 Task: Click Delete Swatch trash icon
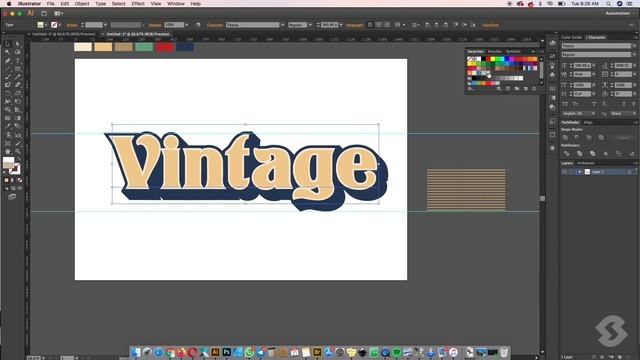click(534, 89)
